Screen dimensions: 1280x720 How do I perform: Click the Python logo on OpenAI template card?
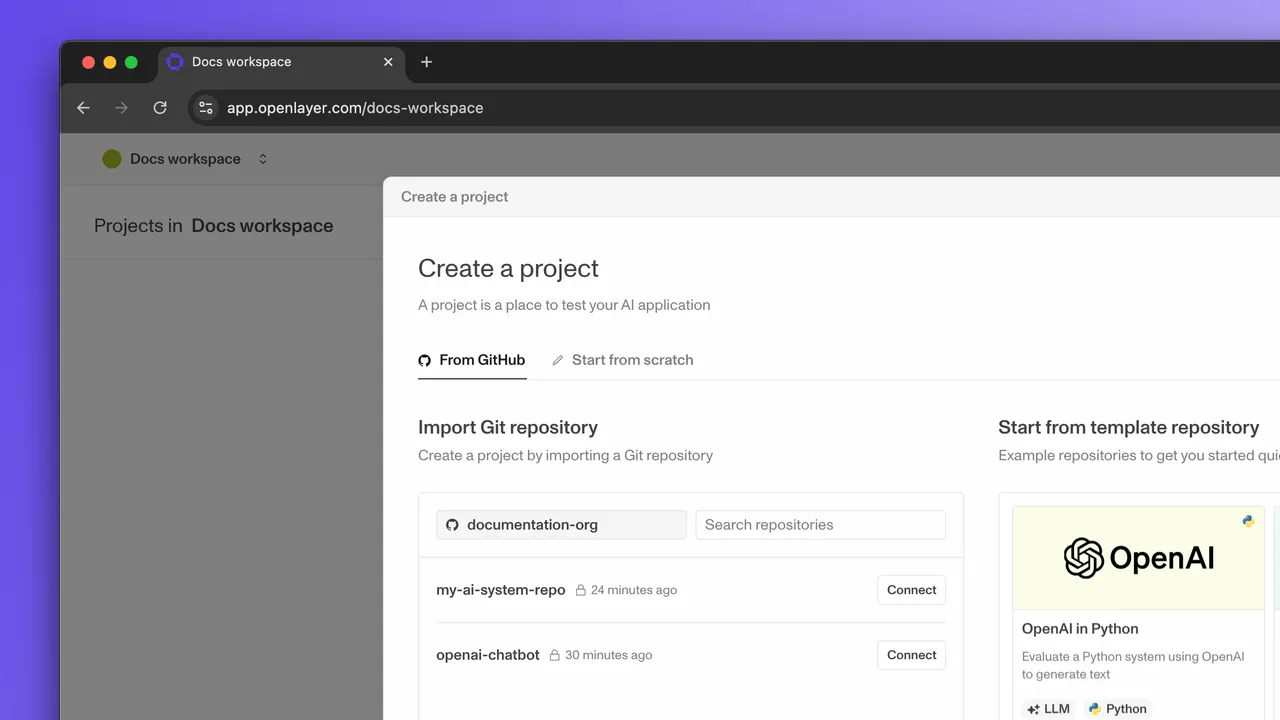(x=1248, y=521)
